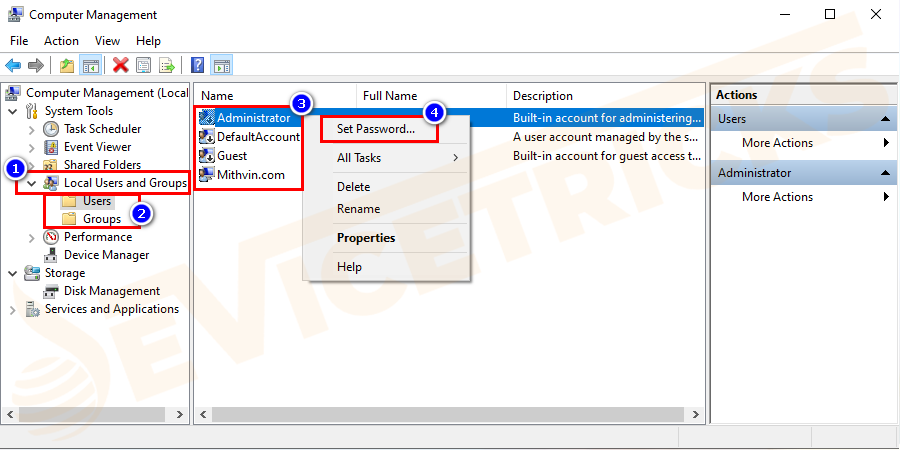Click the System Tools icon
900x450 pixels.
[x=32, y=111]
